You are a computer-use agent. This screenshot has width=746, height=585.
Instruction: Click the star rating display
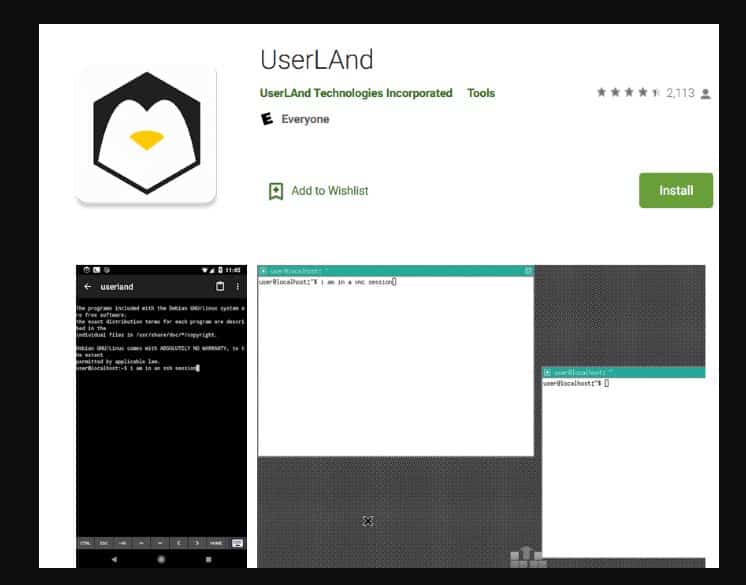pyautogui.click(x=628, y=92)
